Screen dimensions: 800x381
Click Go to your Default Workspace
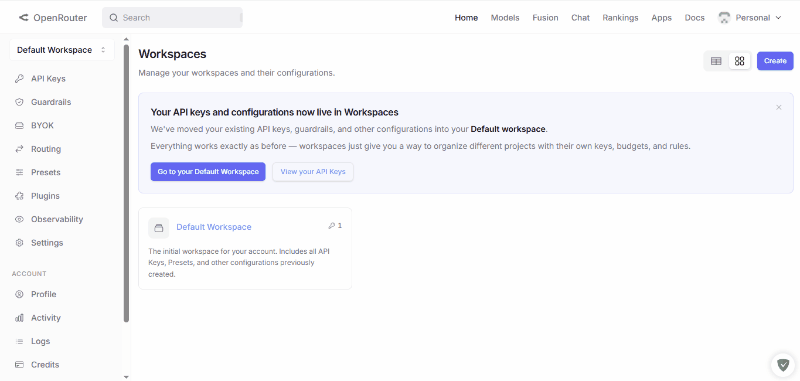pos(208,172)
